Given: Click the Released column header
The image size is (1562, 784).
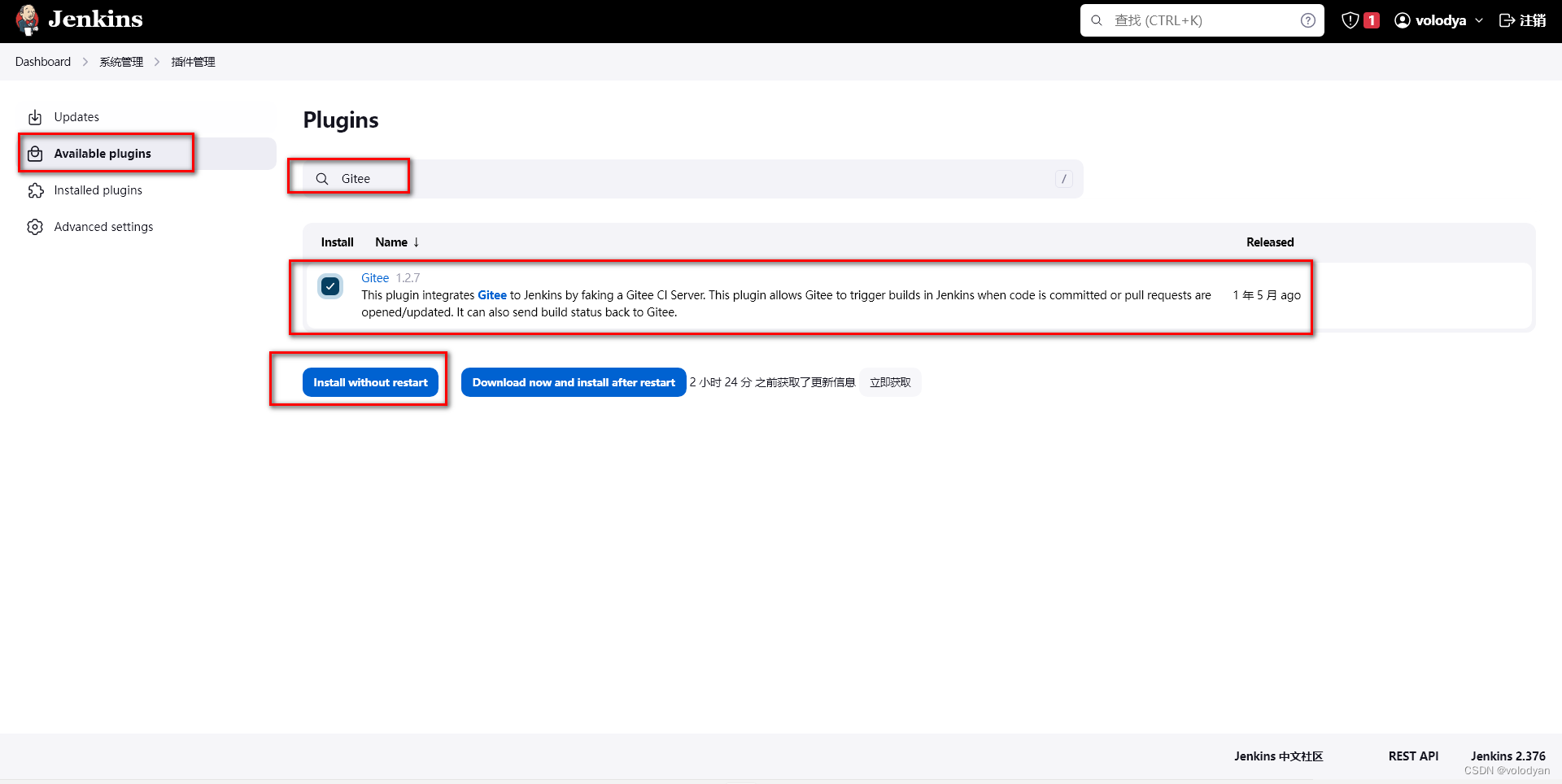Looking at the screenshot, I should point(1270,242).
